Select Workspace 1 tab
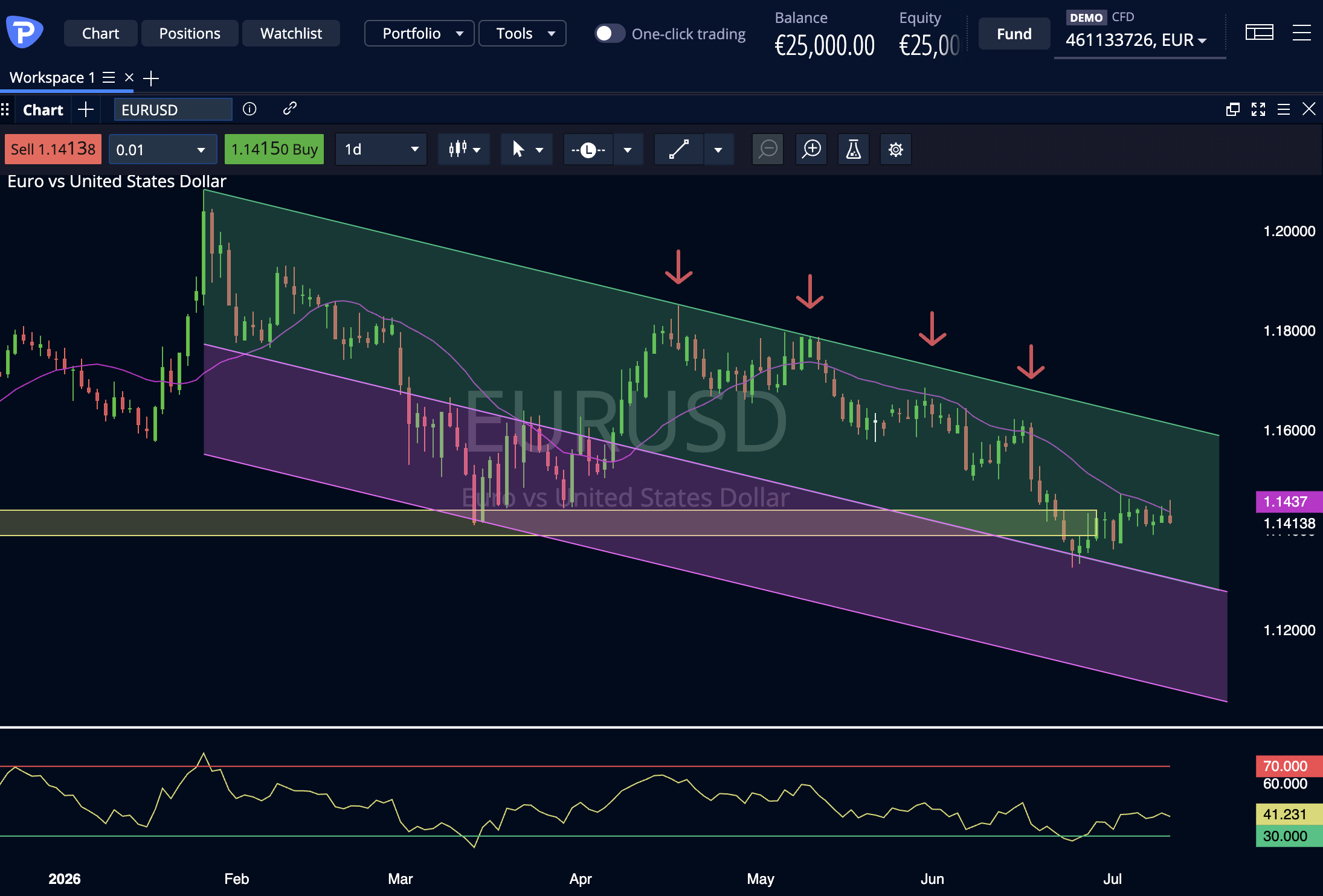Screen dimensions: 1323x896 (x=52, y=77)
